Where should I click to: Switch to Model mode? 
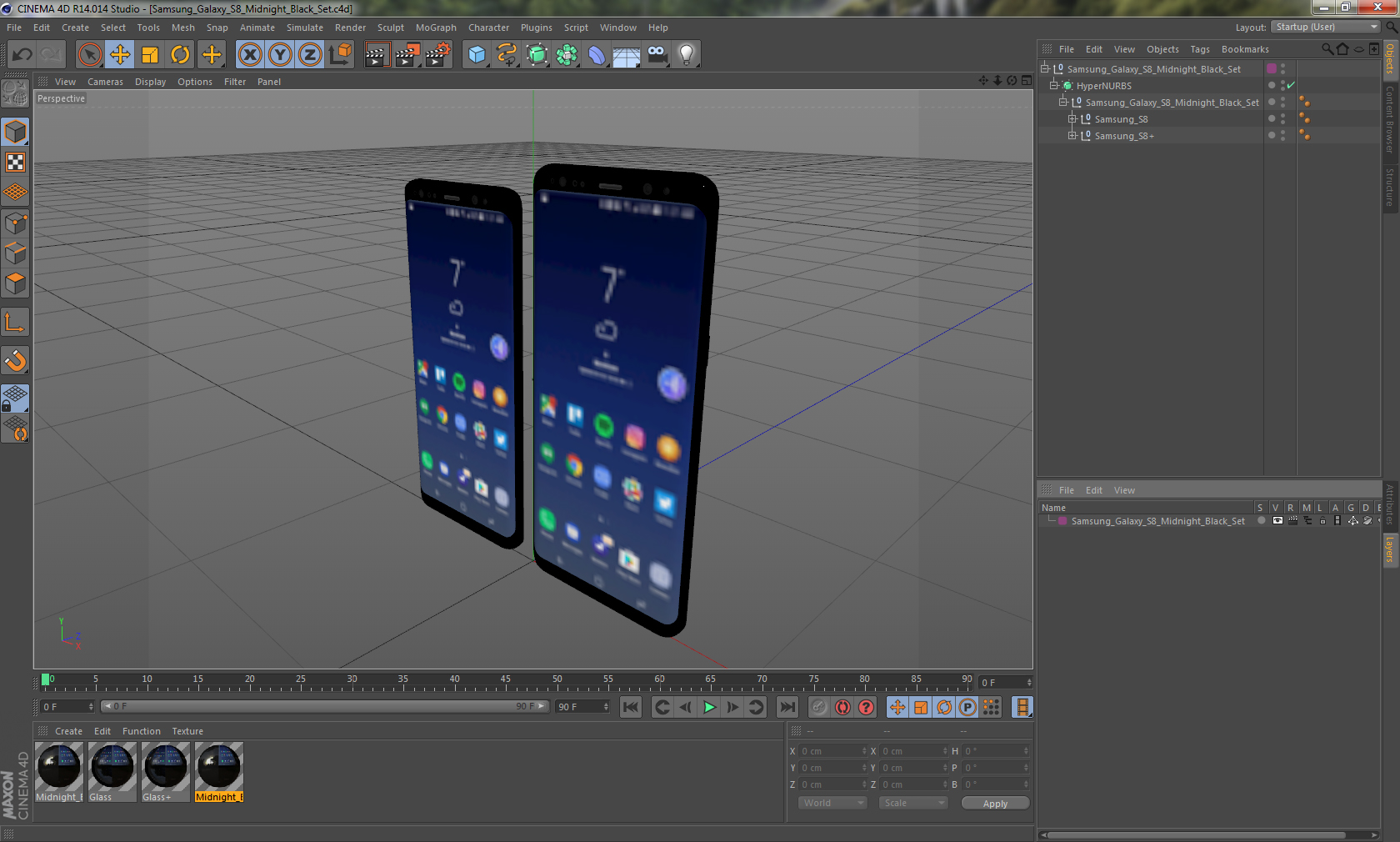(x=15, y=132)
